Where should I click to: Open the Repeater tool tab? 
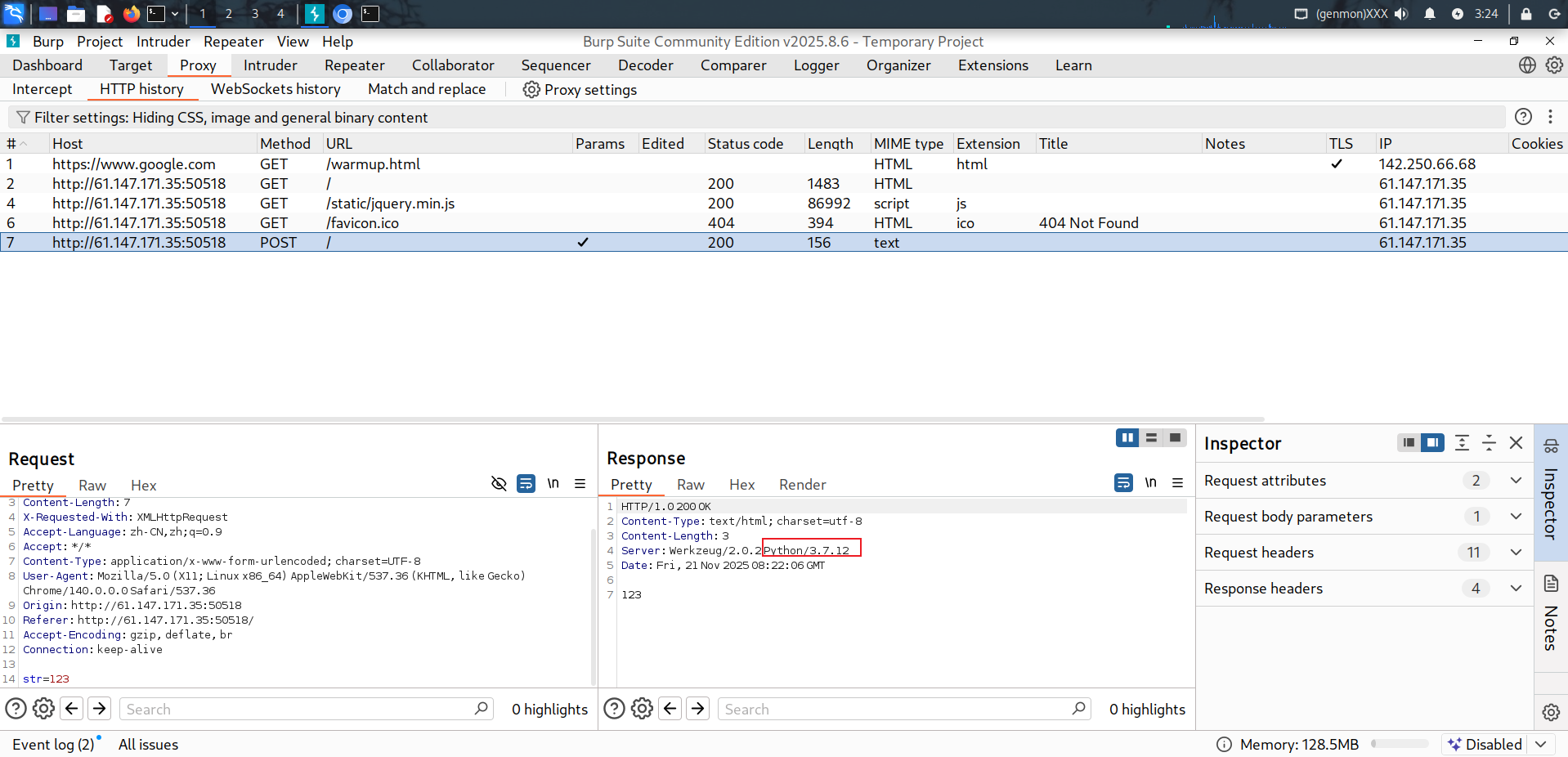(x=354, y=65)
